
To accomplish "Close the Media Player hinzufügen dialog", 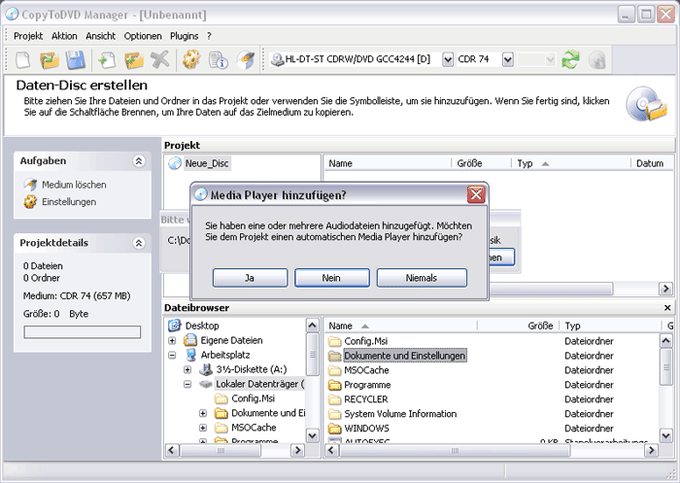I will click(476, 195).
